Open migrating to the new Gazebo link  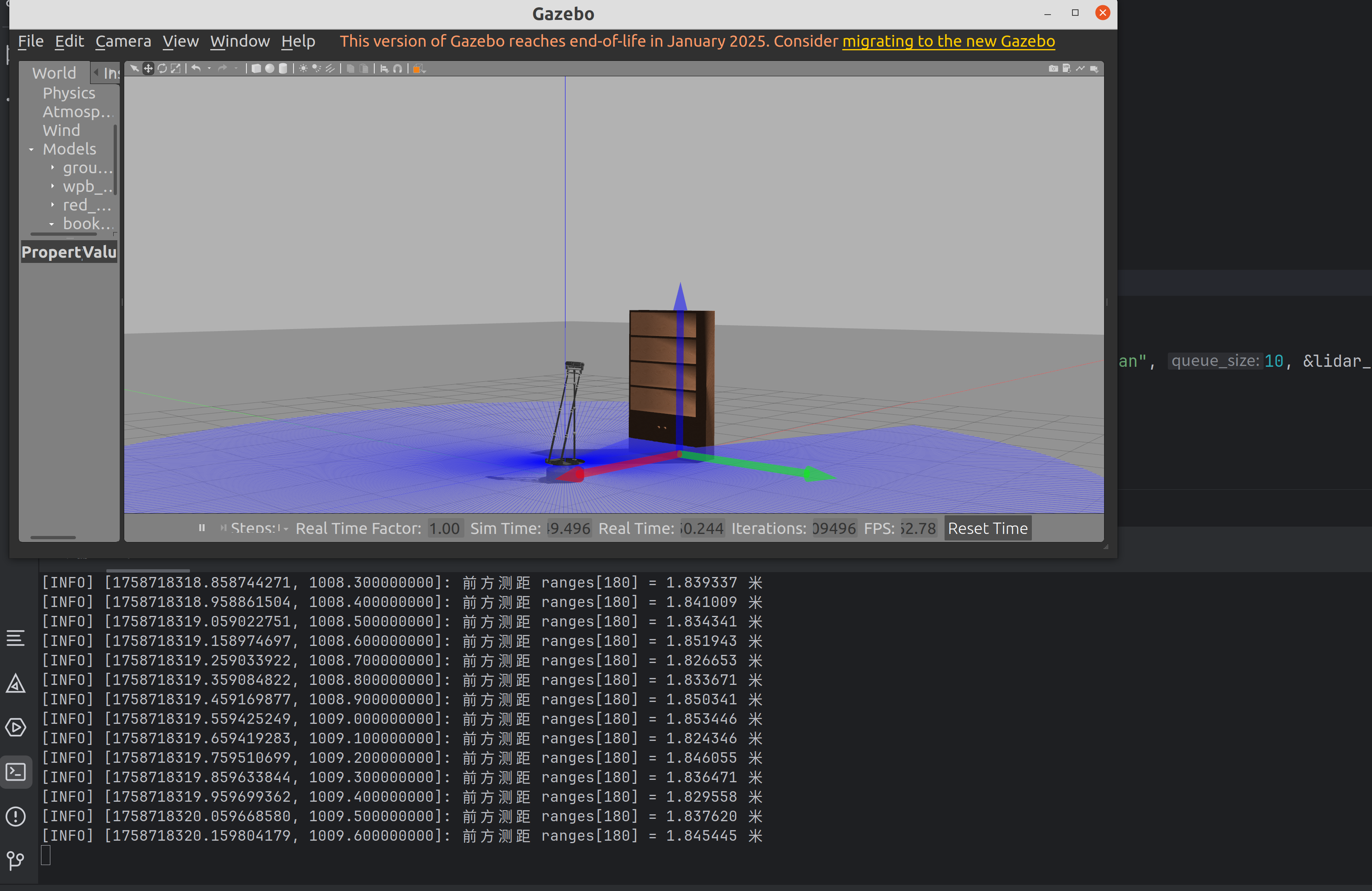click(948, 41)
